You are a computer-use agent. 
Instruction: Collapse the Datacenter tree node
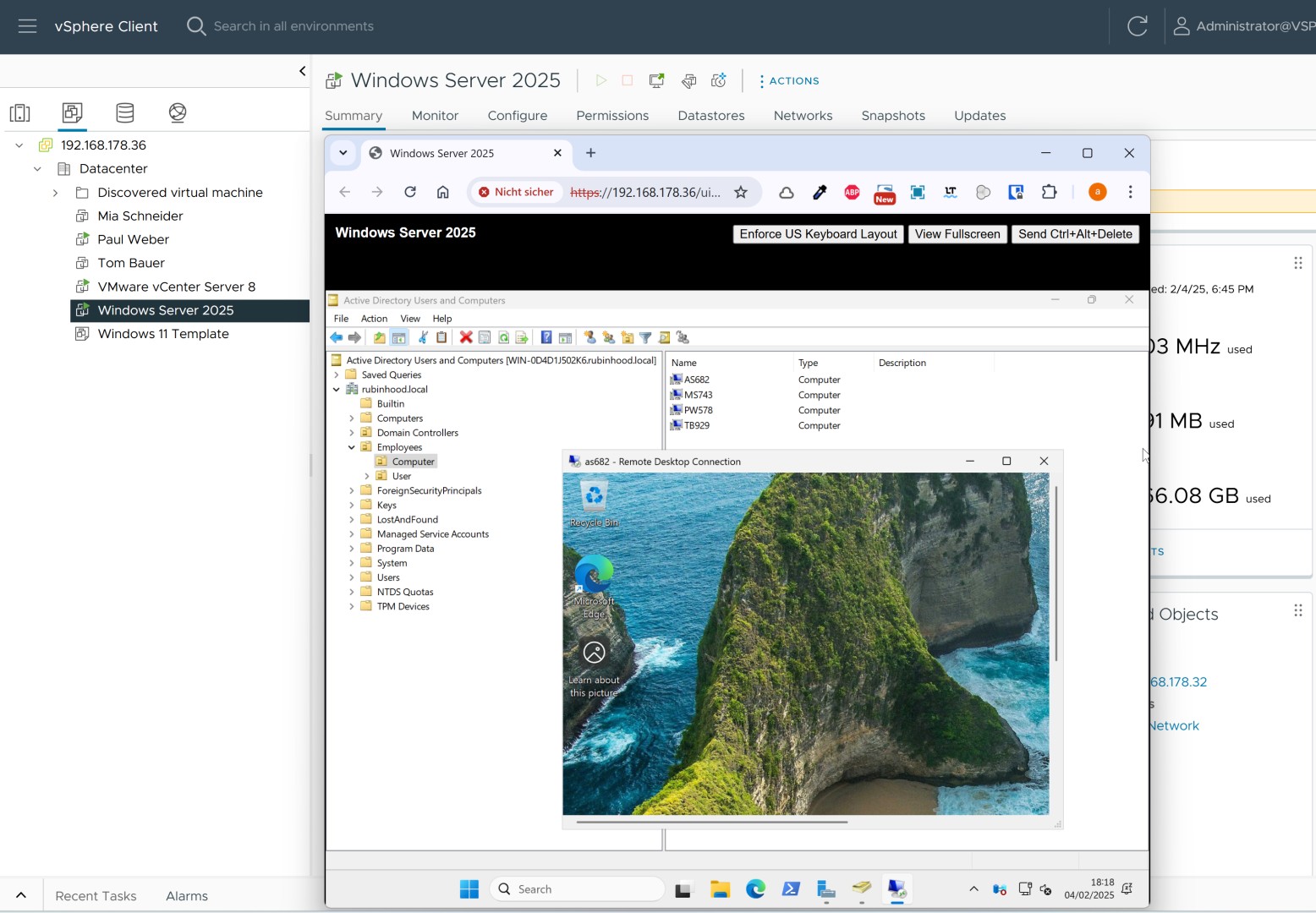[x=37, y=169]
